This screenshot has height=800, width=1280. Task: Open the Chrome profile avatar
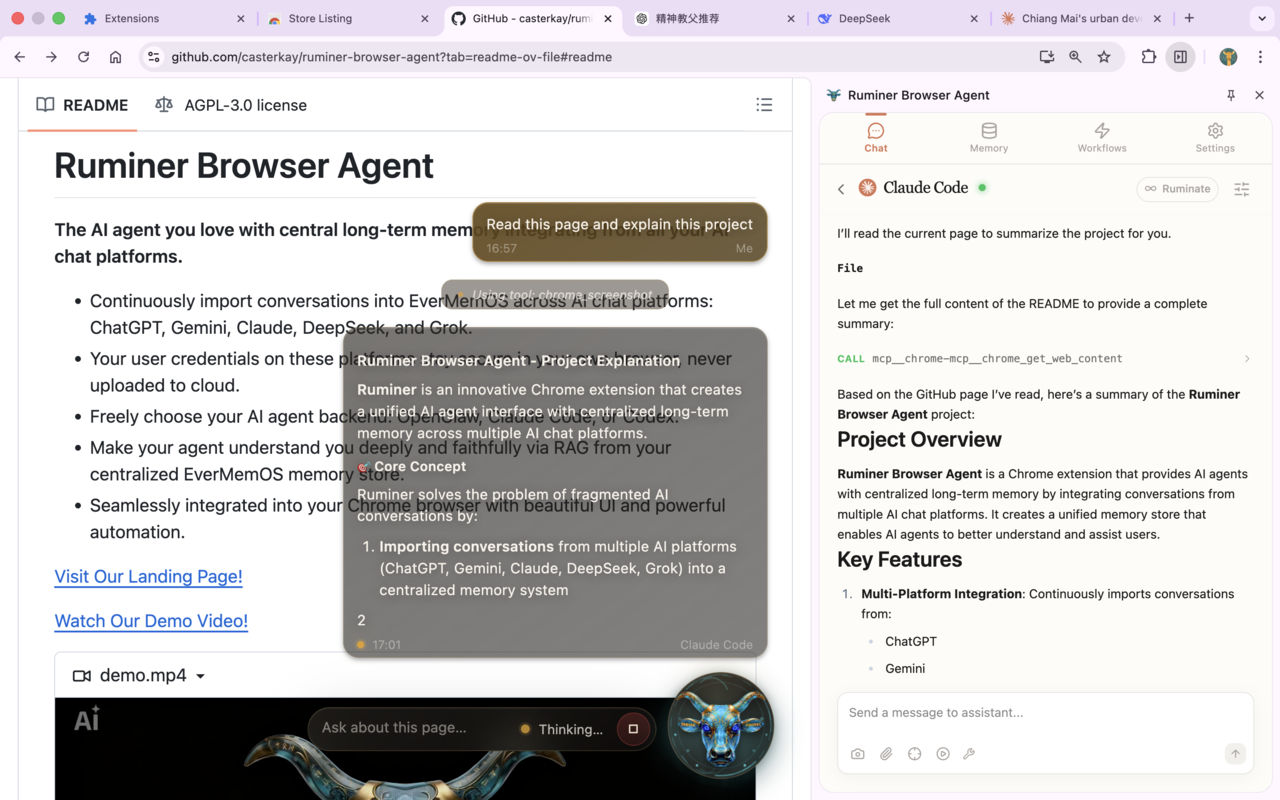(1228, 57)
